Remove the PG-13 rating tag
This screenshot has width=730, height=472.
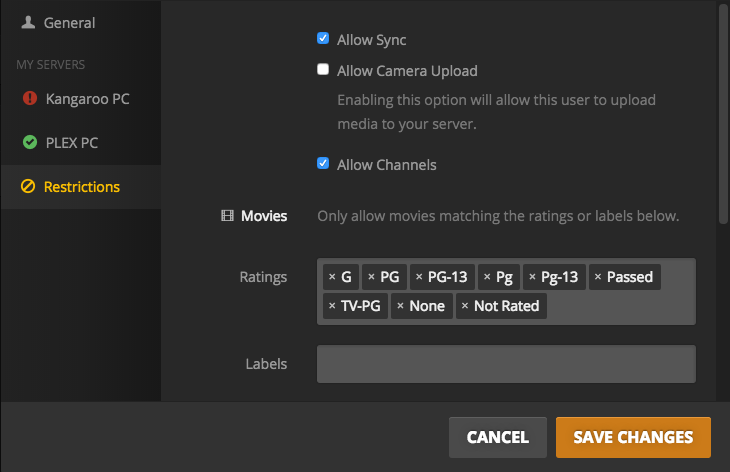[x=419, y=277]
